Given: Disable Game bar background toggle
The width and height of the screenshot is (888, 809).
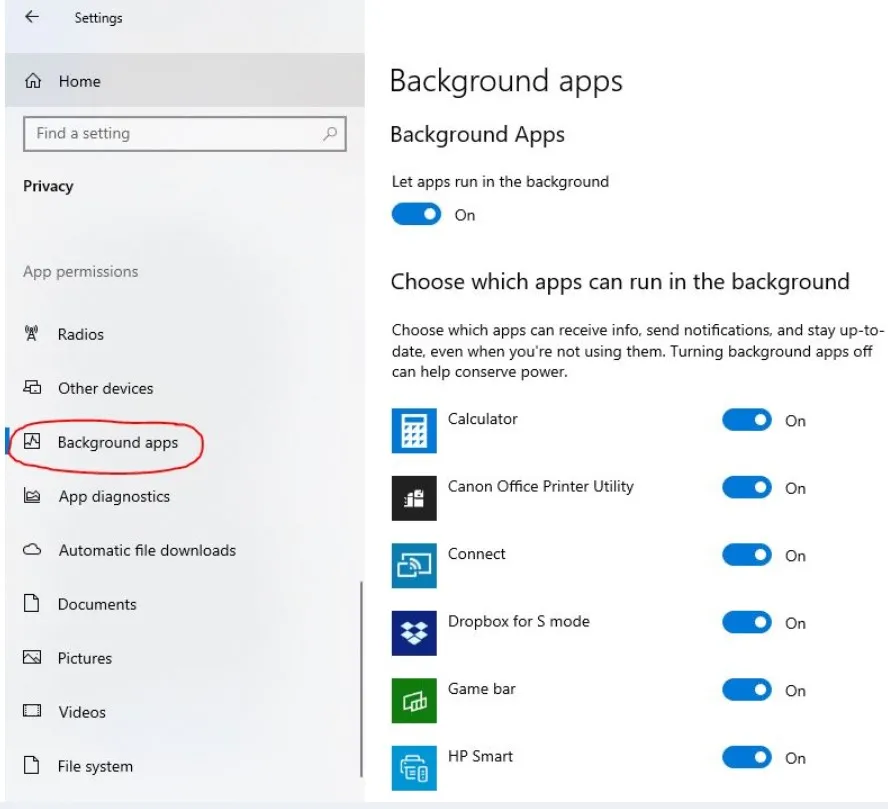Looking at the screenshot, I should 747,690.
